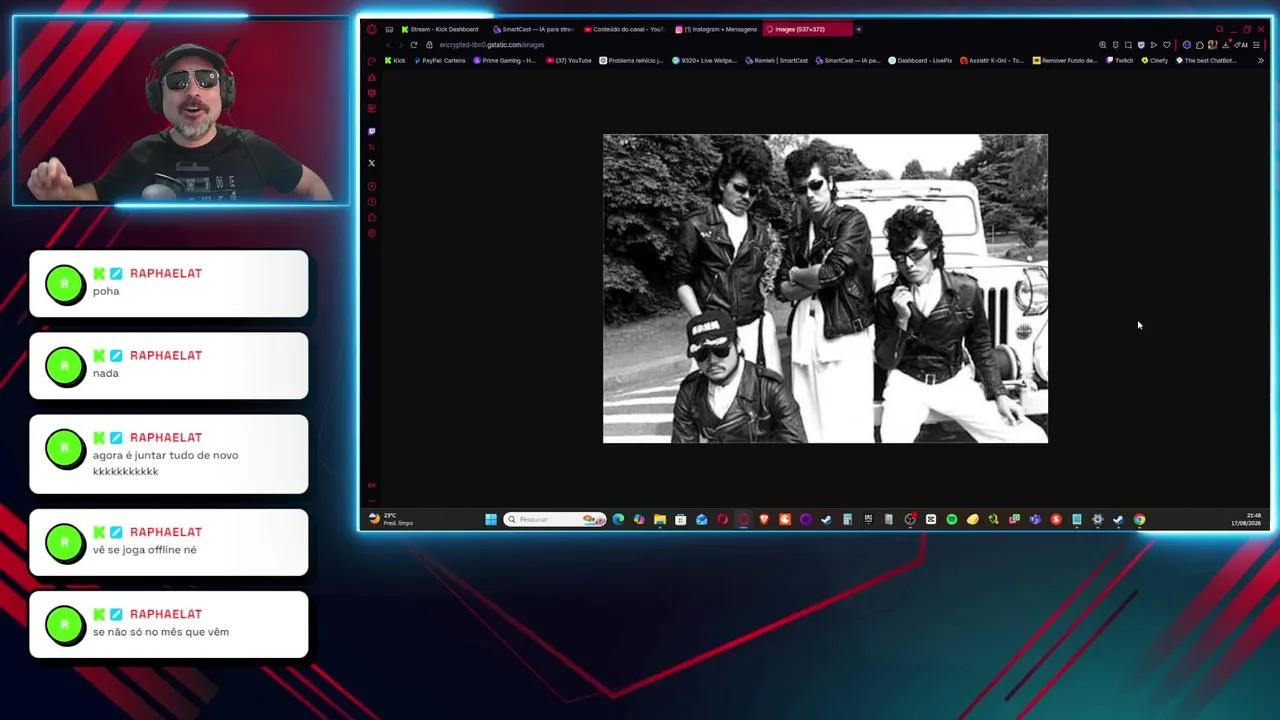This screenshot has width=1280, height=720.
Task: Open the Kick bookmark
Action: pyautogui.click(x=395, y=61)
